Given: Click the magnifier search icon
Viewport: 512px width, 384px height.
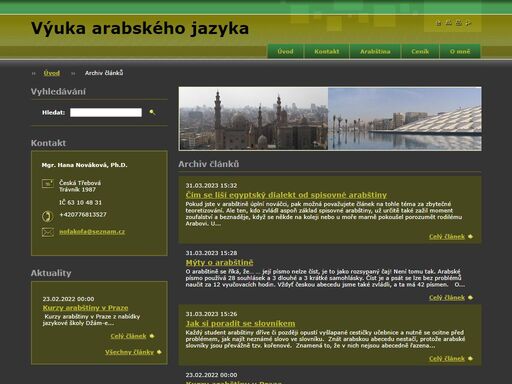Looking at the screenshot, I should 152,112.
